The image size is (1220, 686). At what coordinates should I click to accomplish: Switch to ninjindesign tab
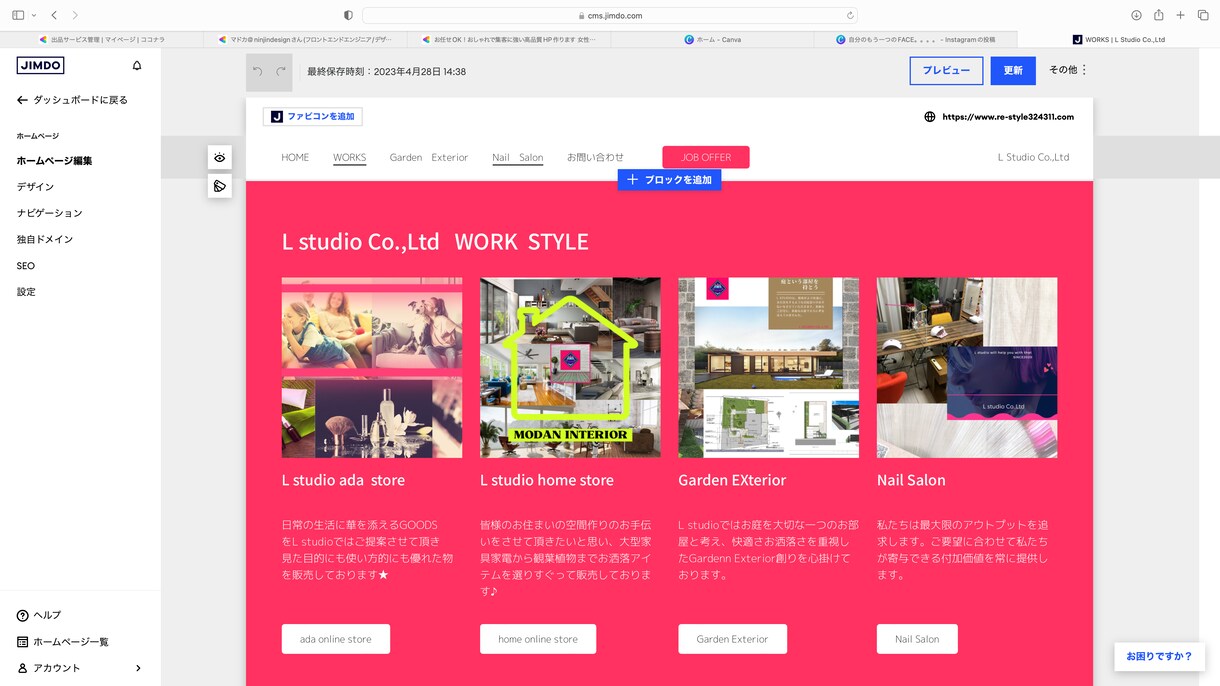305,39
